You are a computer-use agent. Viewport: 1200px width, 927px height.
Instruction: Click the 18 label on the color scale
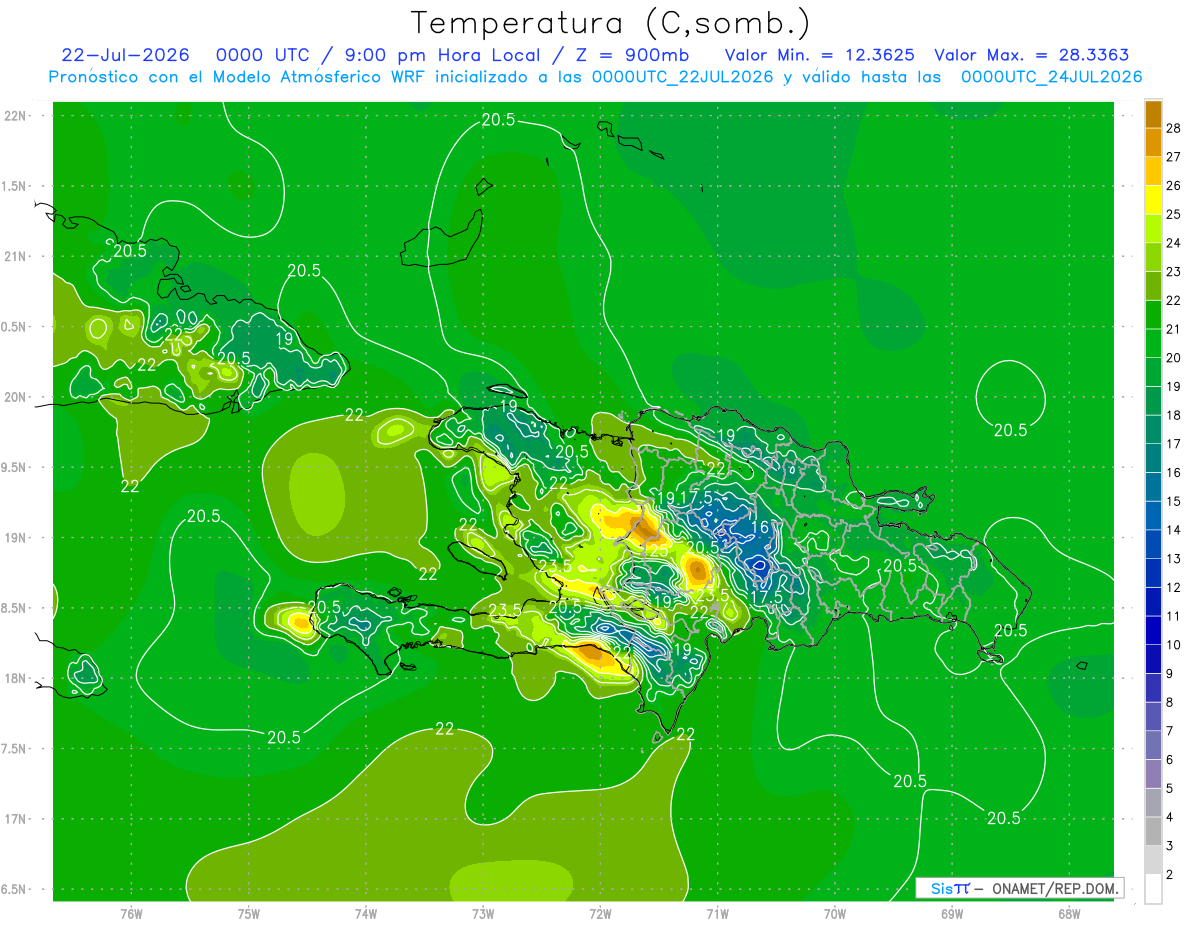coord(1174,415)
